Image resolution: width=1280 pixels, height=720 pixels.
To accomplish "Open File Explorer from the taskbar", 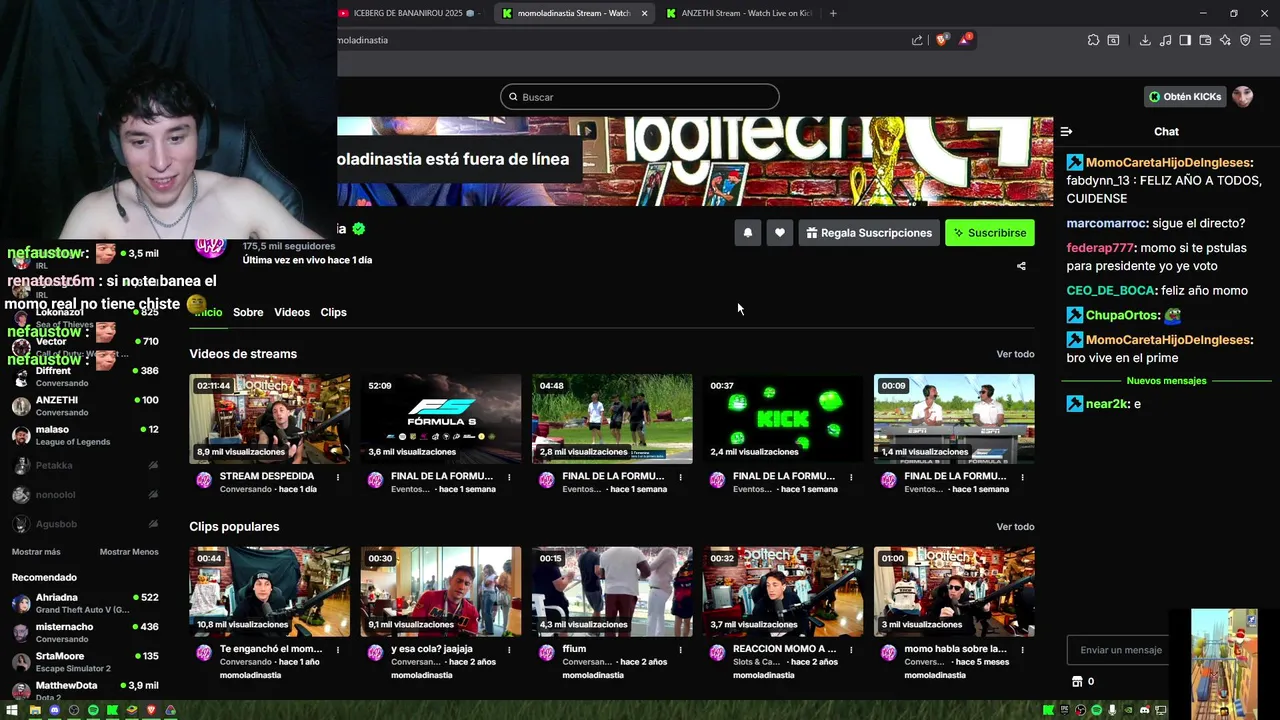I will [x=36, y=710].
